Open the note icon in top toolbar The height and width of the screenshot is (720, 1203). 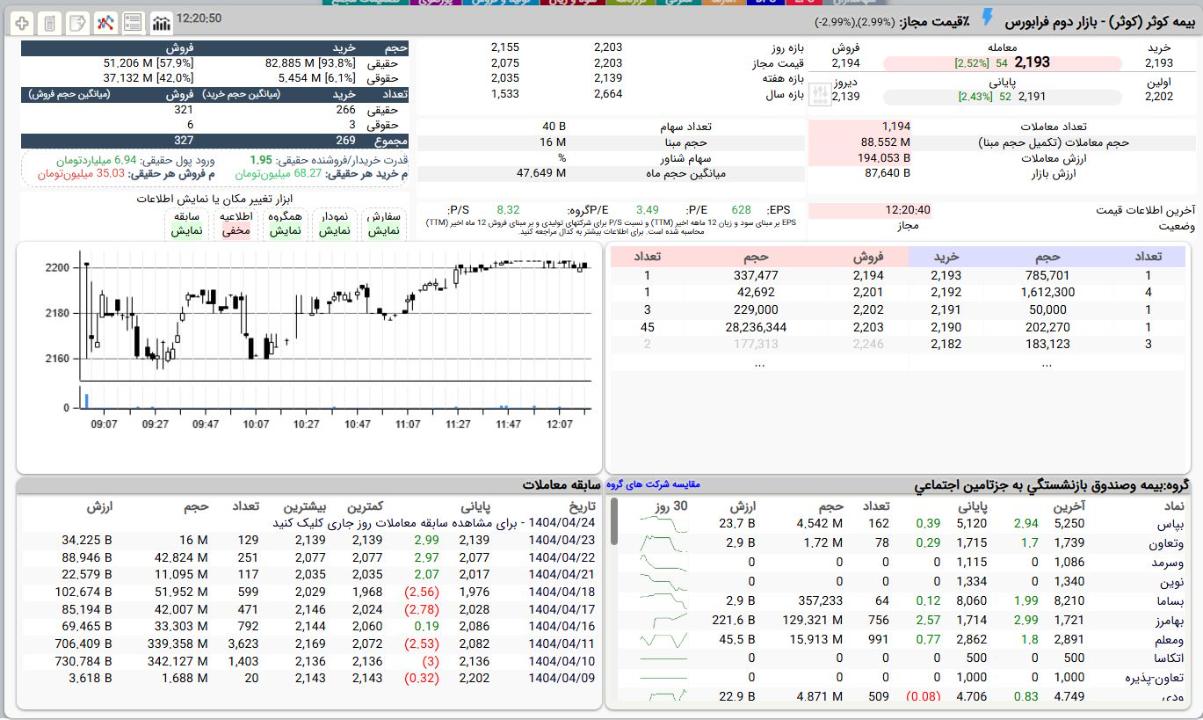pyautogui.click(x=78, y=21)
